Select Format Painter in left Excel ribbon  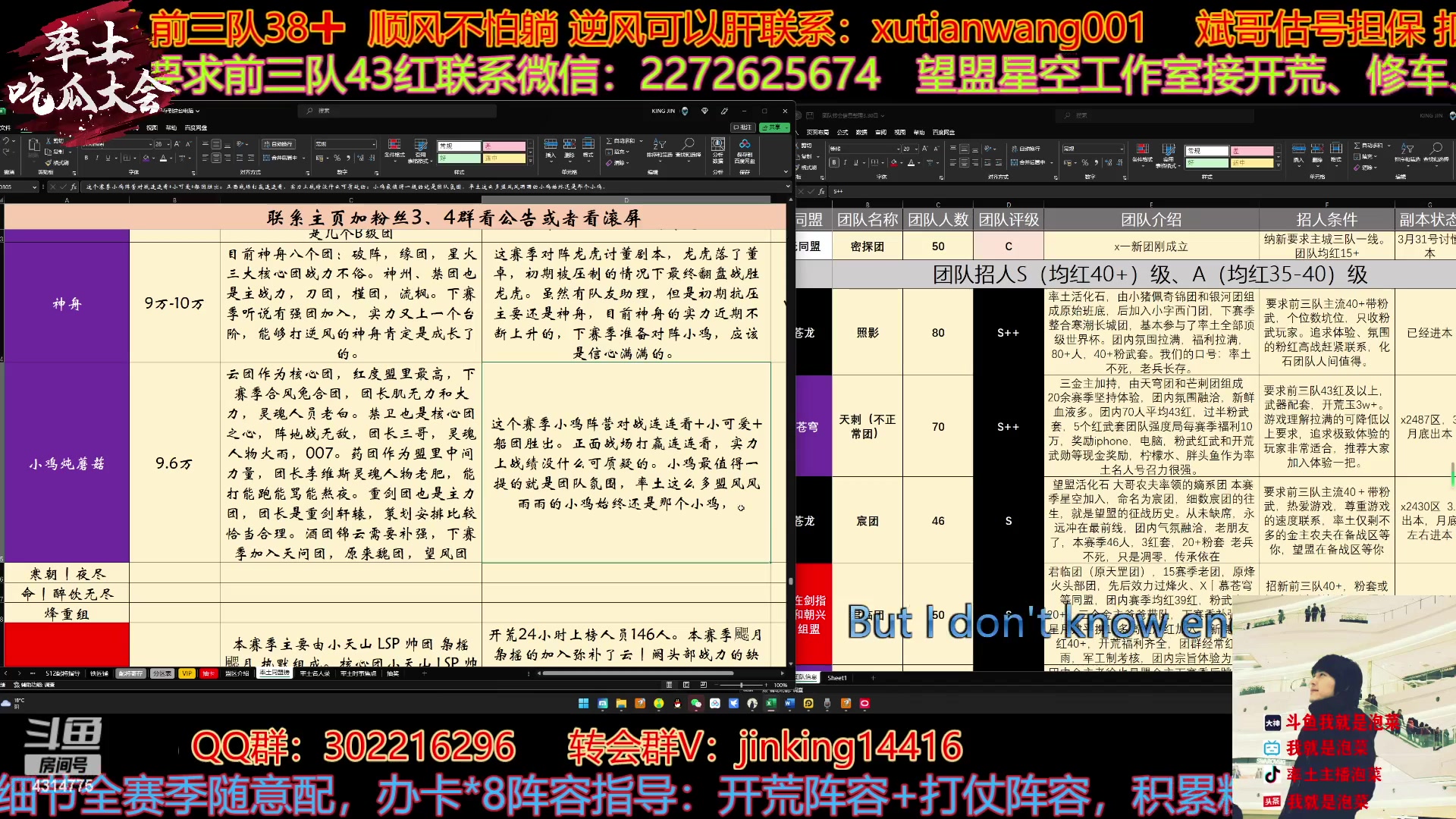[57, 163]
